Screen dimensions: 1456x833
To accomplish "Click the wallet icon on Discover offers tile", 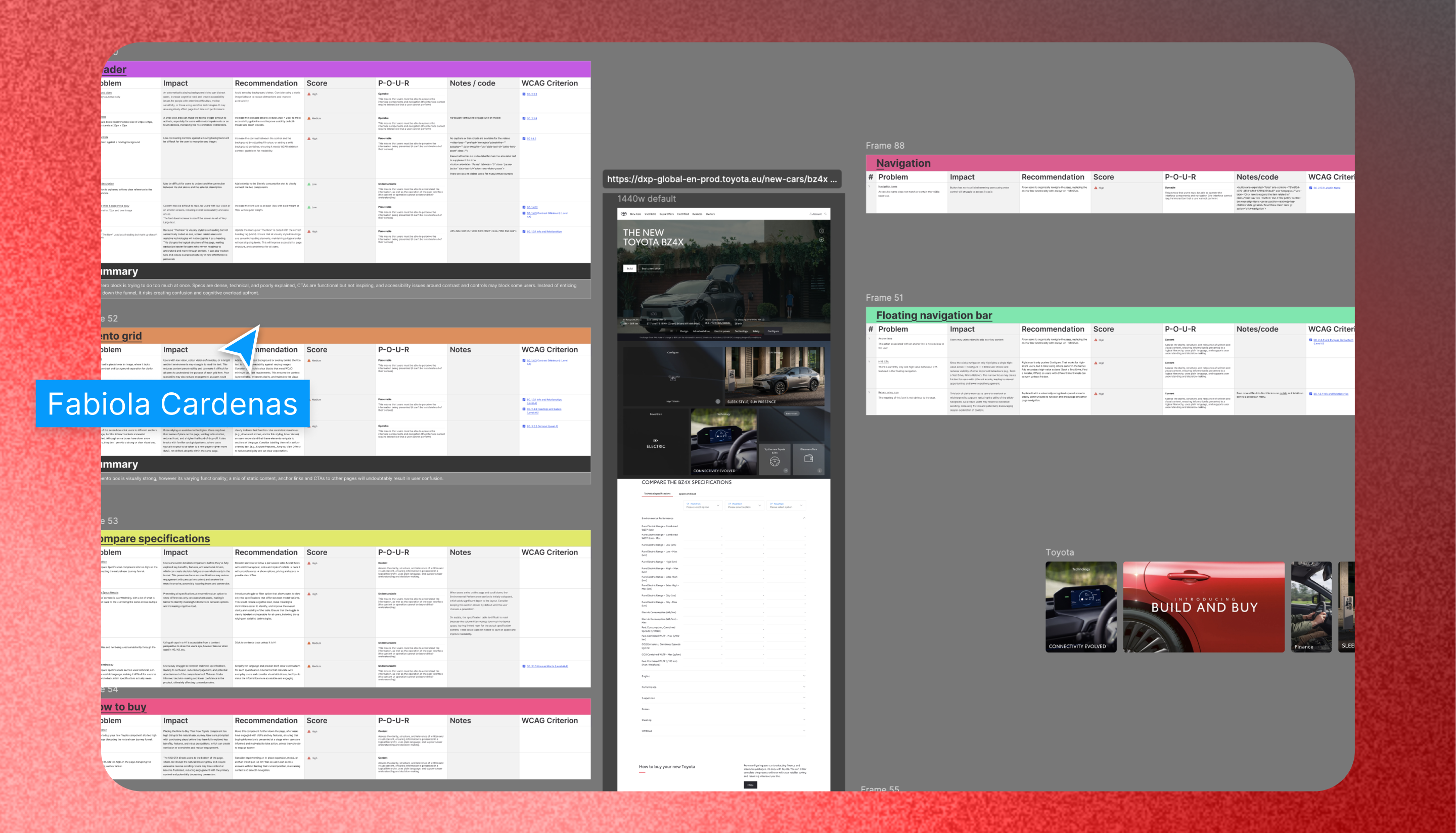I will coord(808,458).
